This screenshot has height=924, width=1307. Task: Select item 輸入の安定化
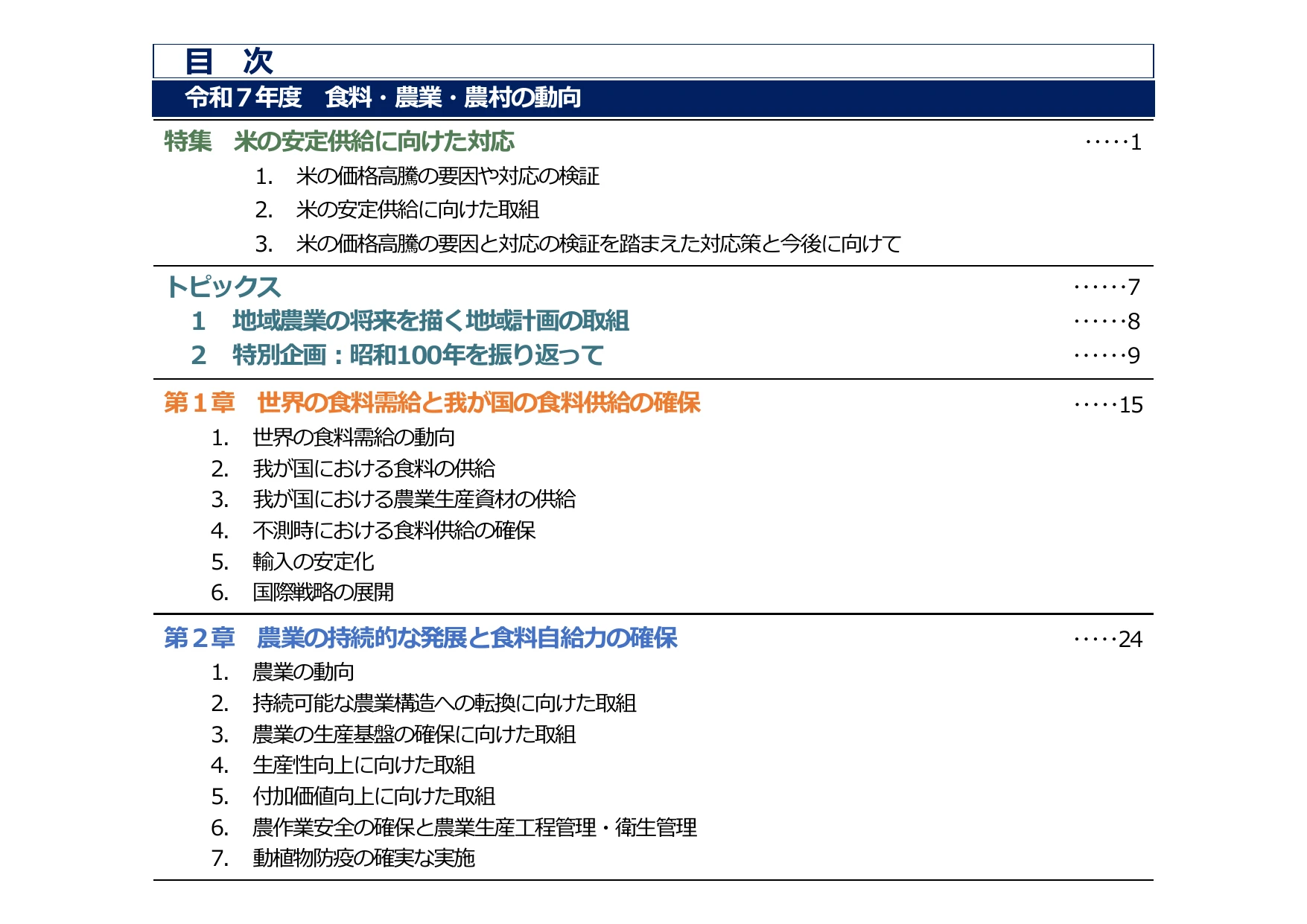pos(313,562)
